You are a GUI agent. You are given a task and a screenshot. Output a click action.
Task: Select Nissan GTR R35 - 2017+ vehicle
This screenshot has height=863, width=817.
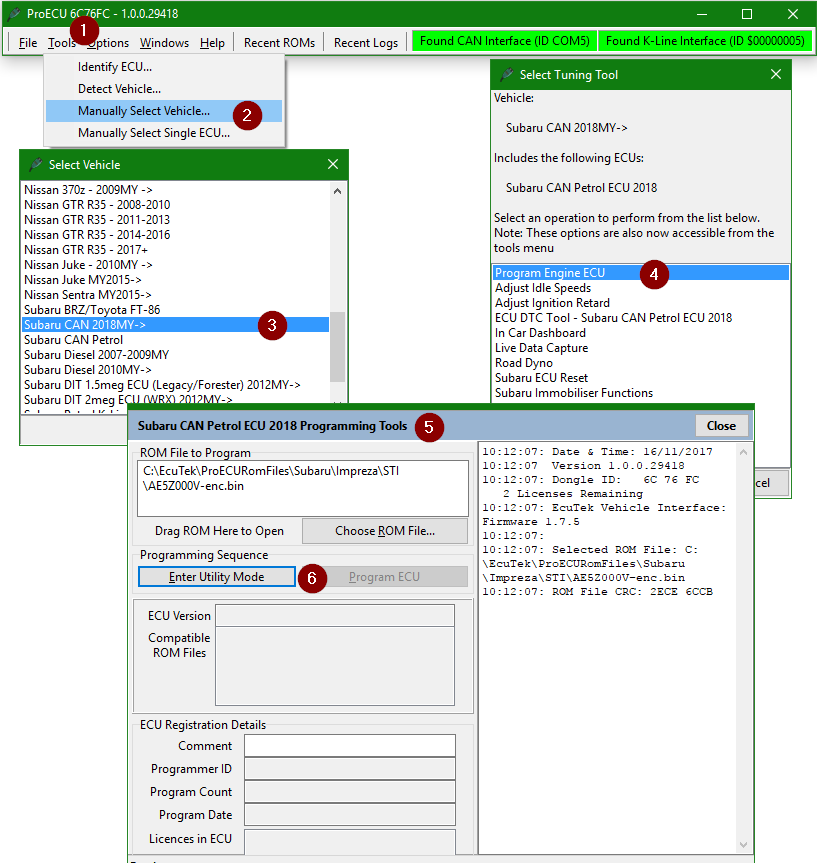click(x=86, y=250)
